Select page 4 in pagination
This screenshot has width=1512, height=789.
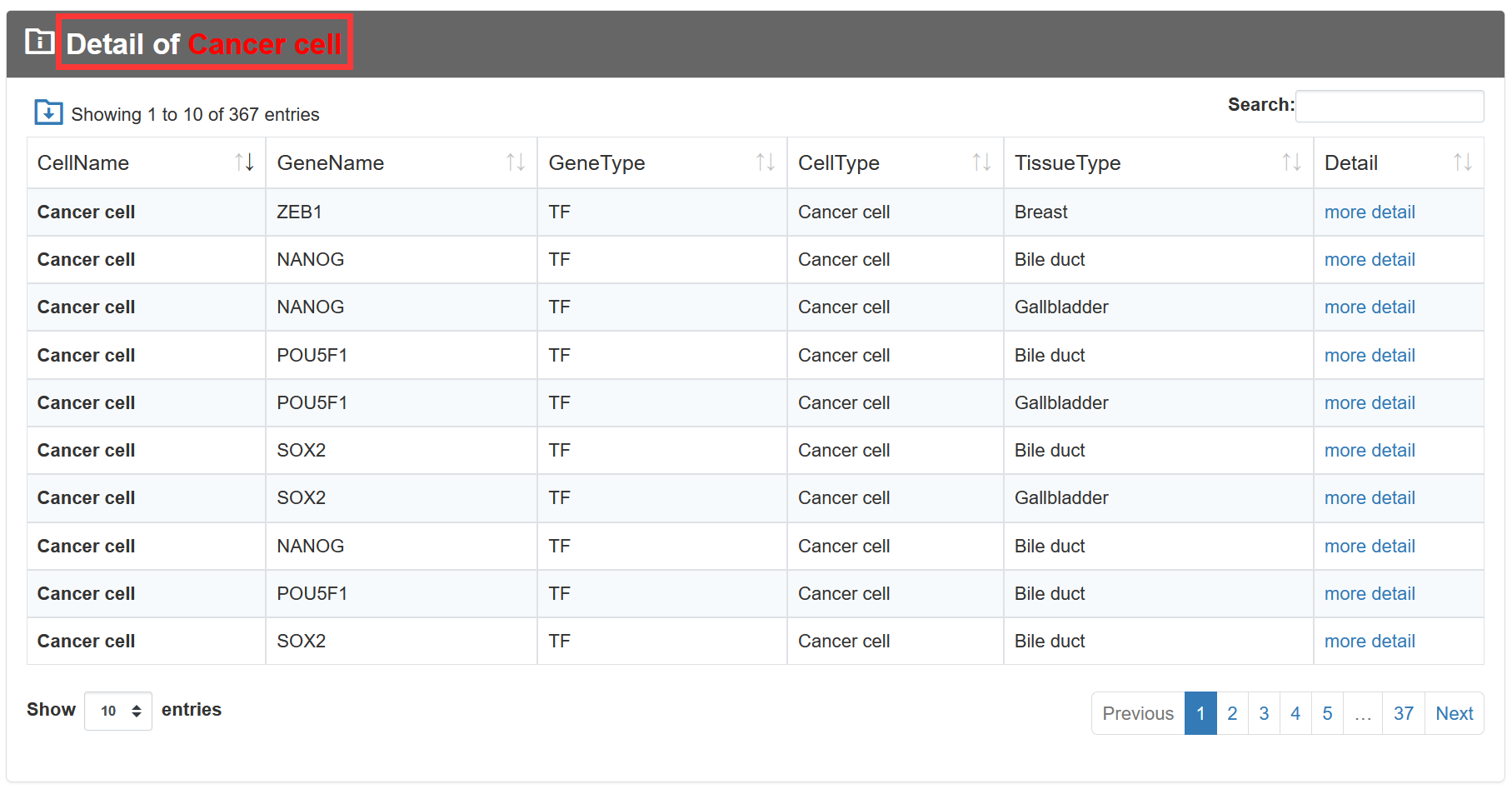(1295, 713)
